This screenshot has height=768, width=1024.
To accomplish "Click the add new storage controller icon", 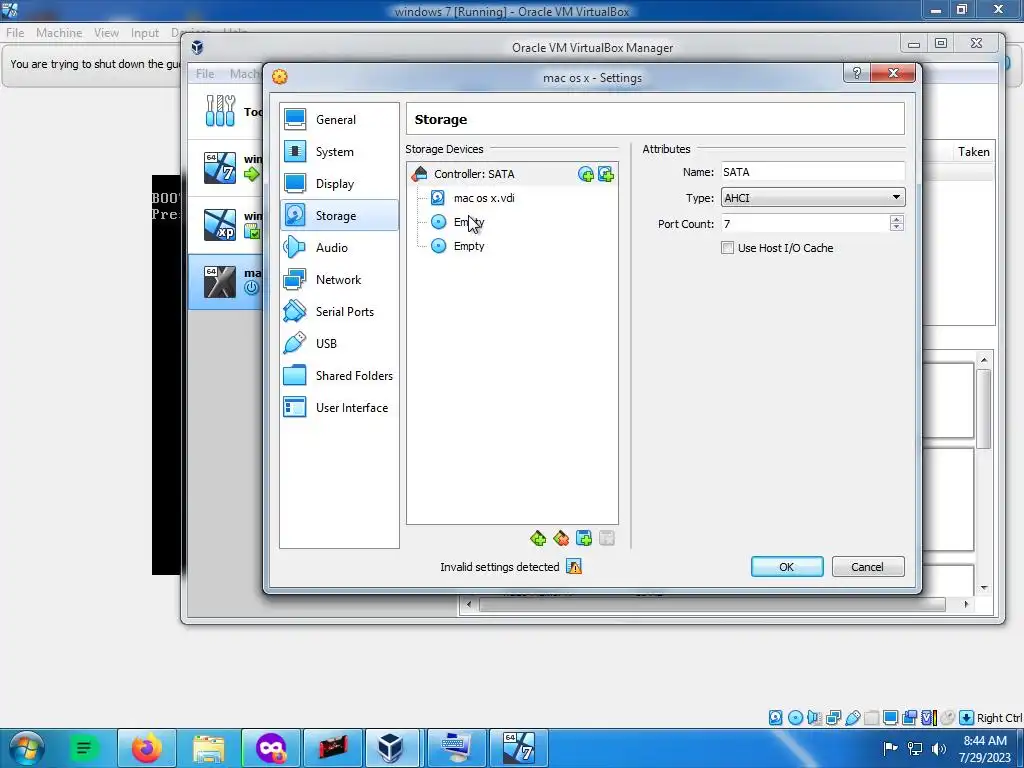I will point(538,538).
